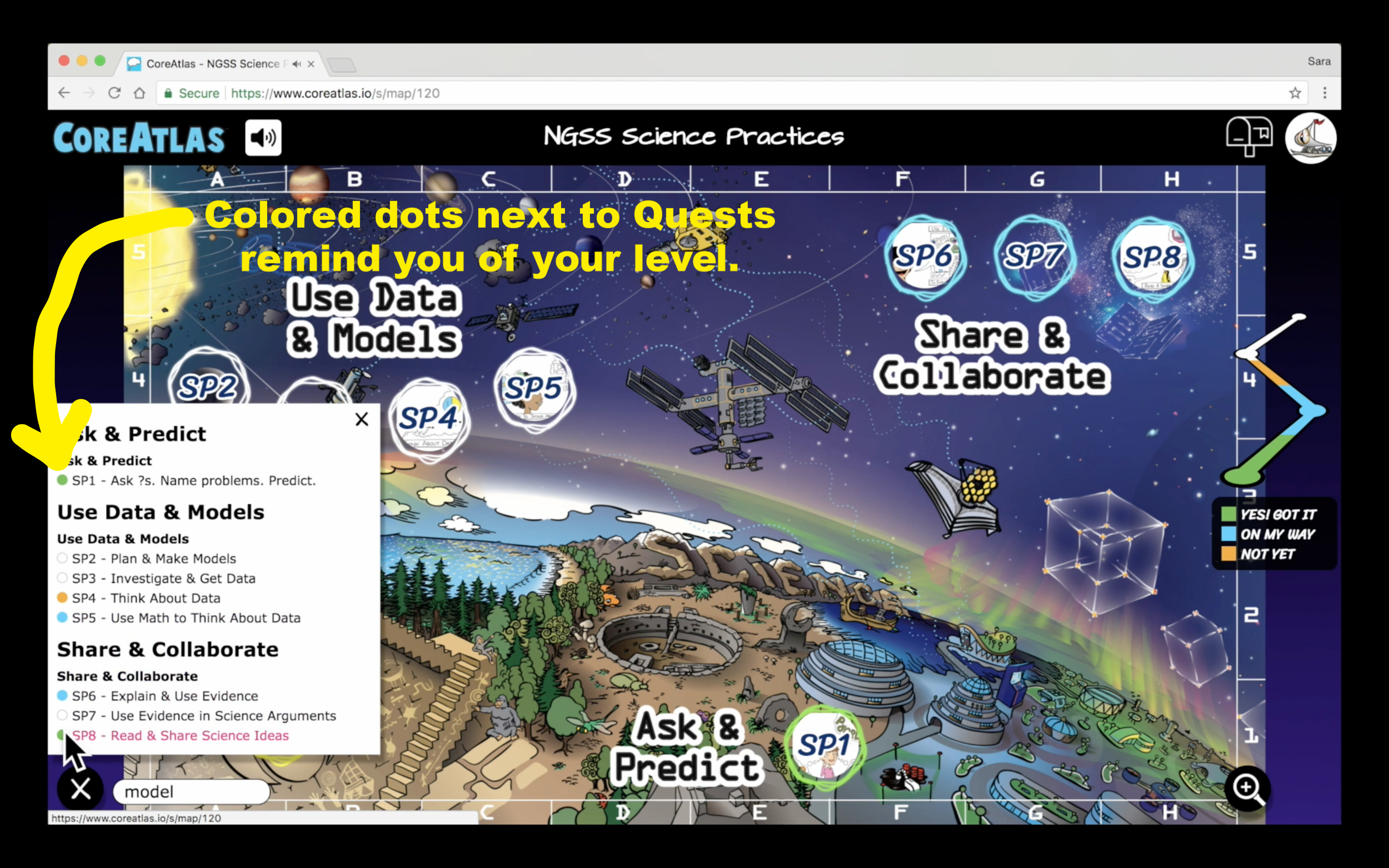Viewport: 1389px width, 868px height.
Task: Open SP4 - Think About Data
Action: (146, 598)
